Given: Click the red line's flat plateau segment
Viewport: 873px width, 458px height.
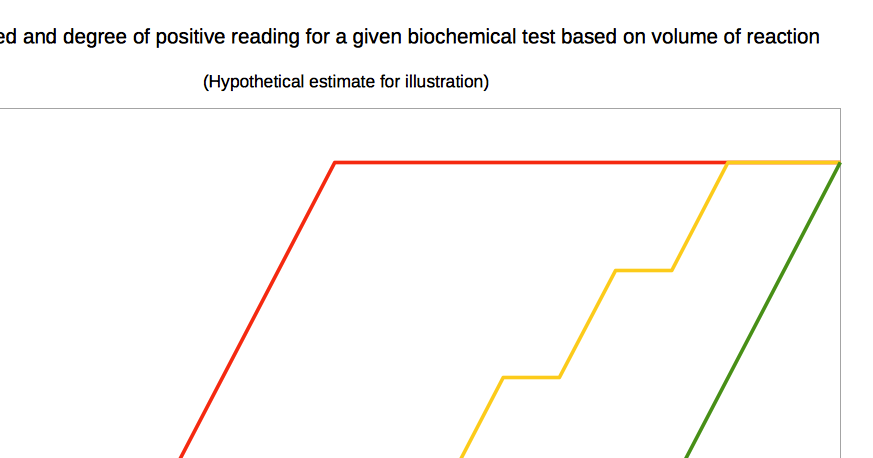Looking at the screenshot, I should point(531,162).
